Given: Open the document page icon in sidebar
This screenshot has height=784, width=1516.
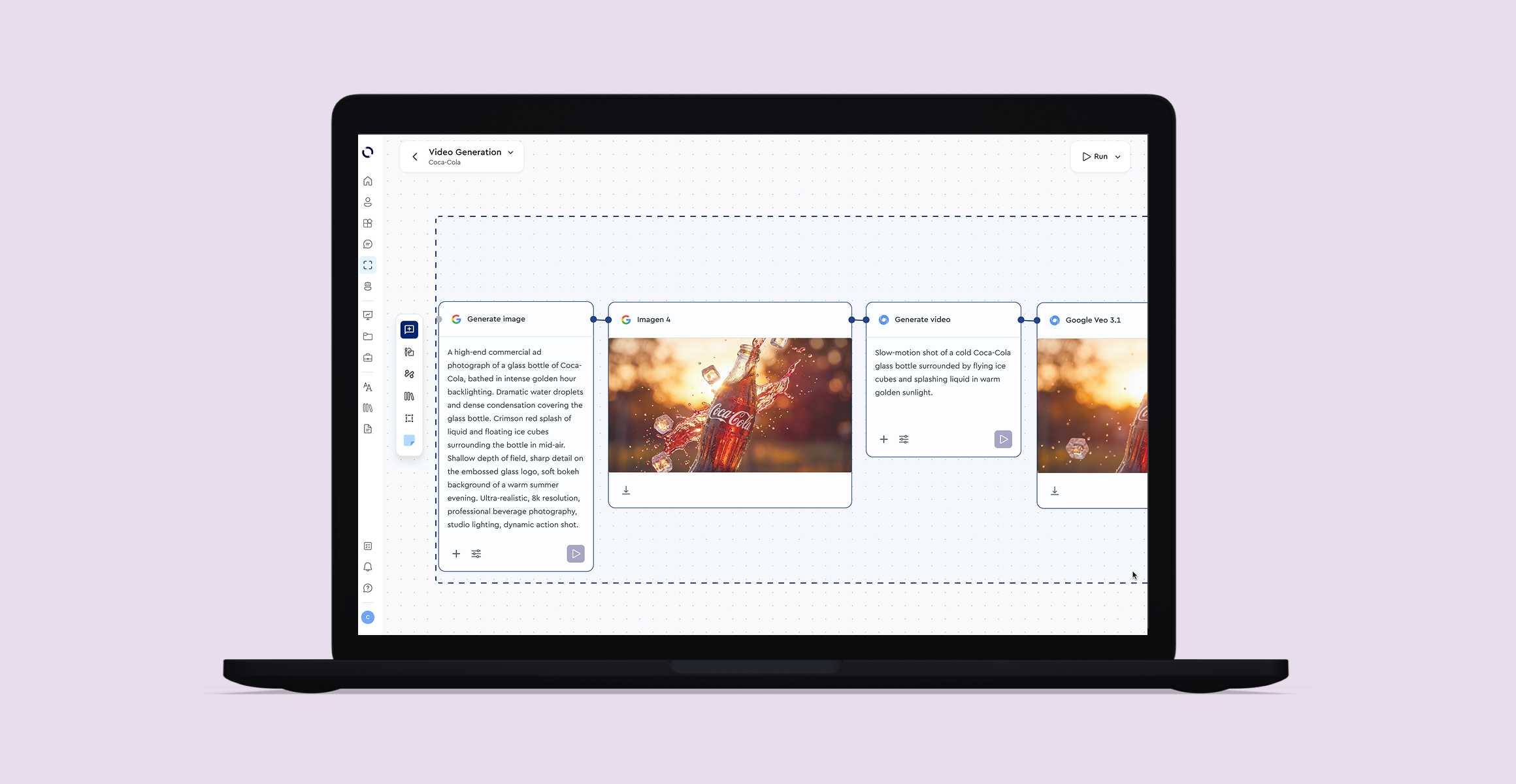Looking at the screenshot, I should (368, 429).
